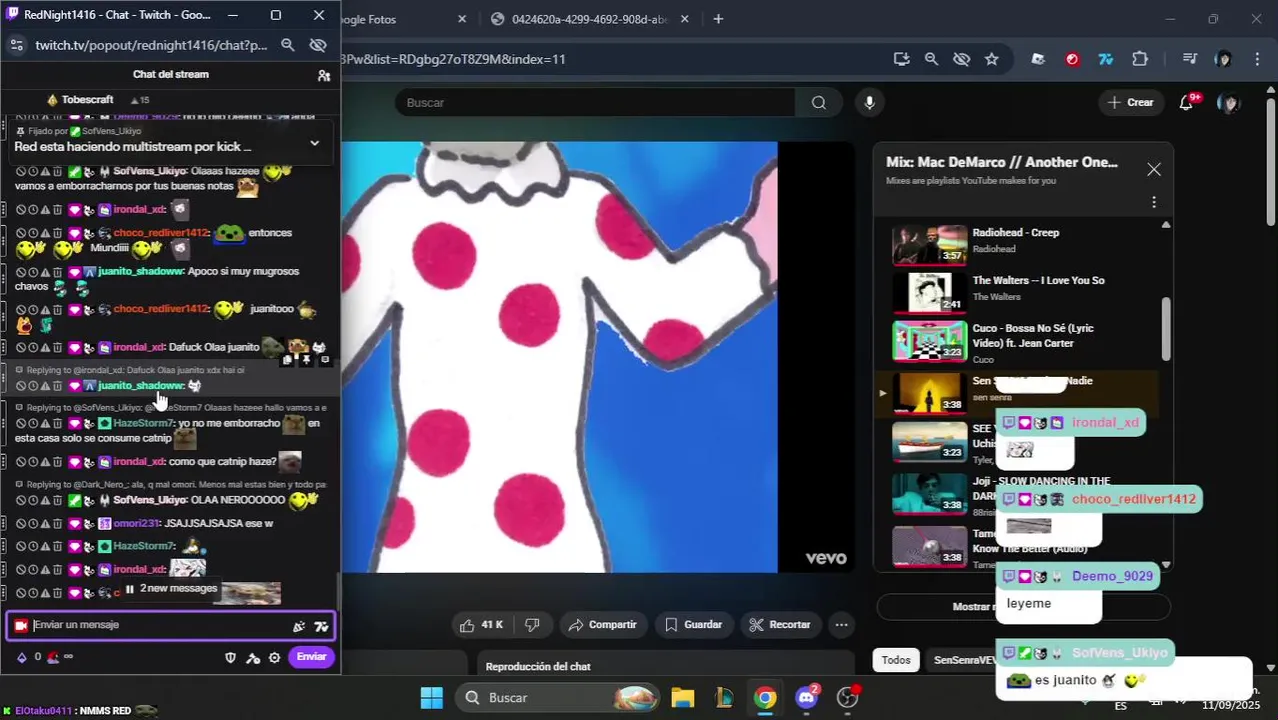1278x720 pixels.
Task: Open YouTube account avatar menu
Action: click(x=1229, y=102)
